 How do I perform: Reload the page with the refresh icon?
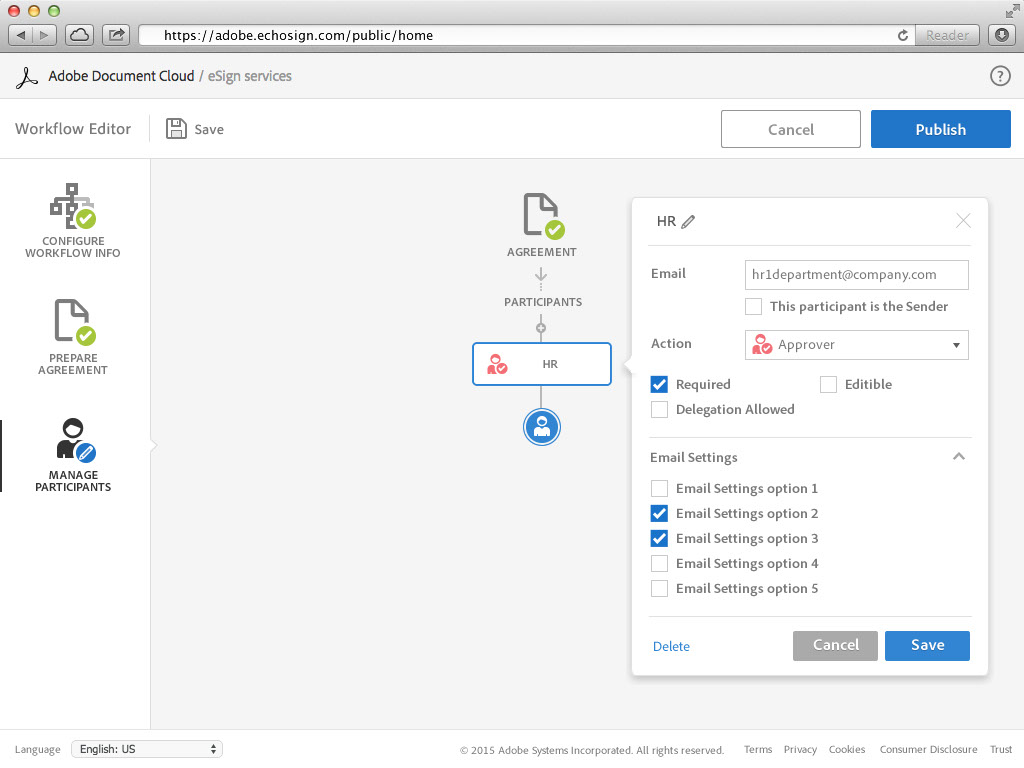pyautogui.click(x=903, y=35)
